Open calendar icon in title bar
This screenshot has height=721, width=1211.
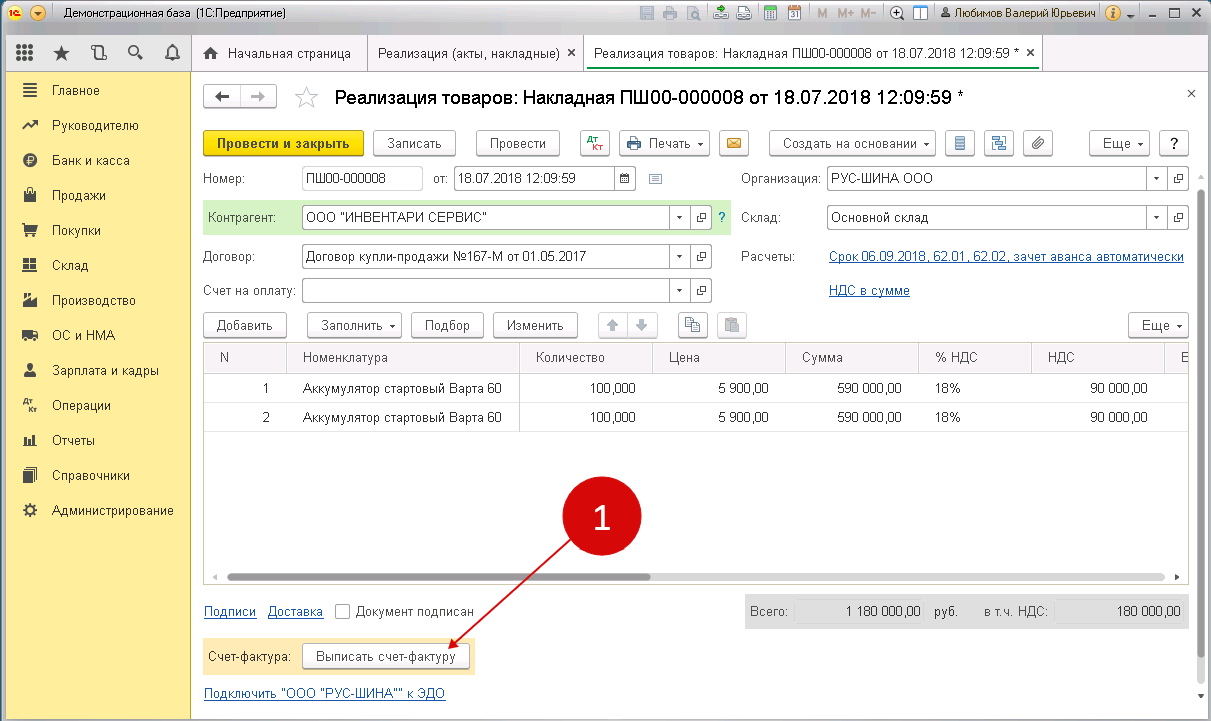click(x=794, y=13)
